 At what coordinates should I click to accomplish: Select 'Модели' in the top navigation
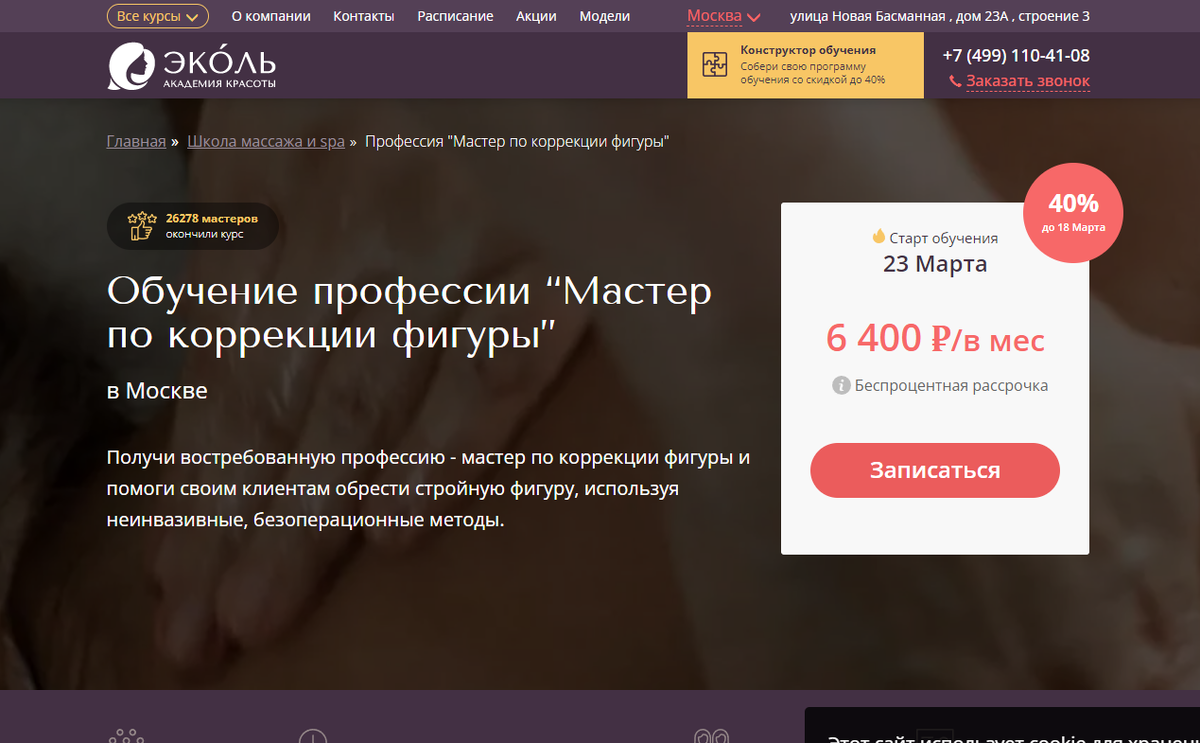[605, 16]
